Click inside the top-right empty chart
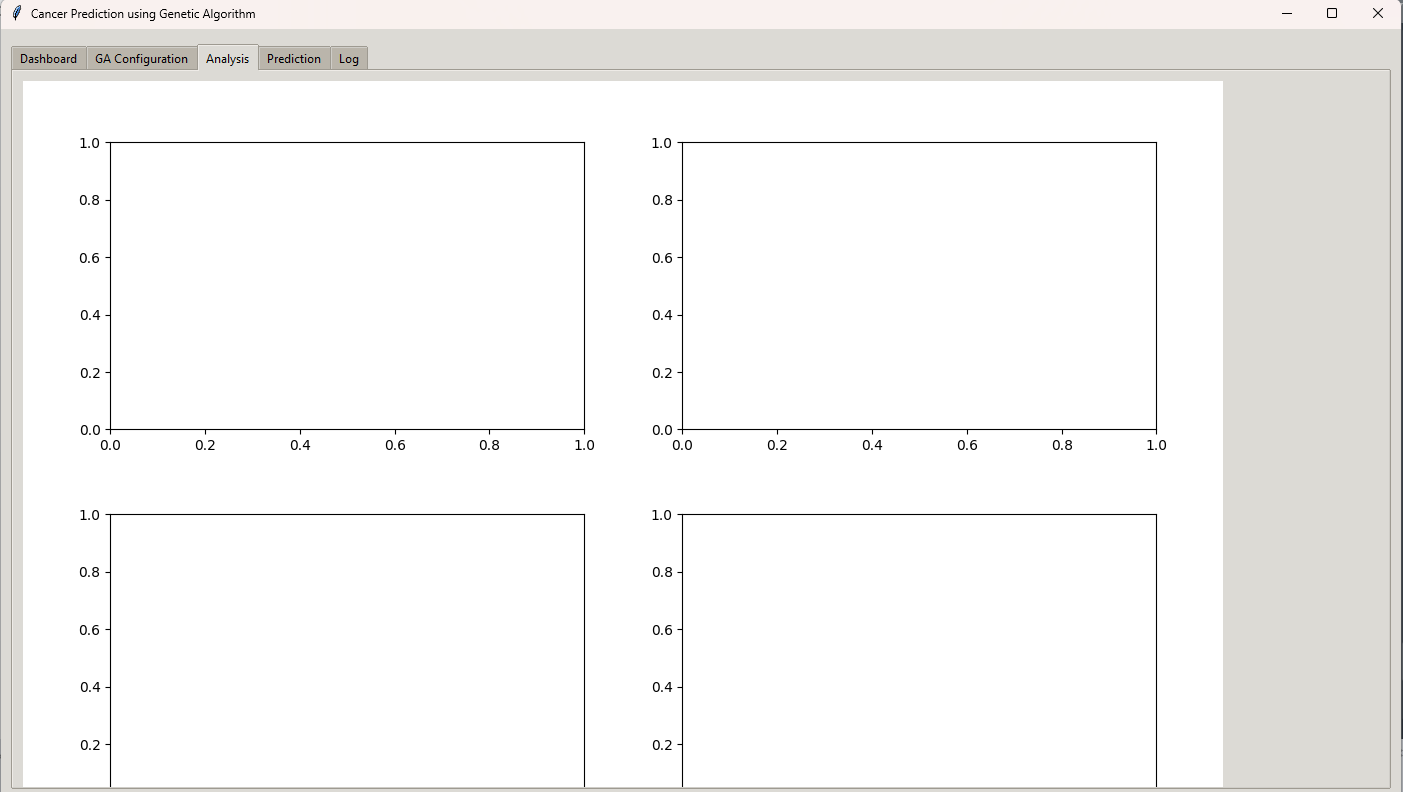The height and width of the screenshot is (792, 1403). pos(919,286)
